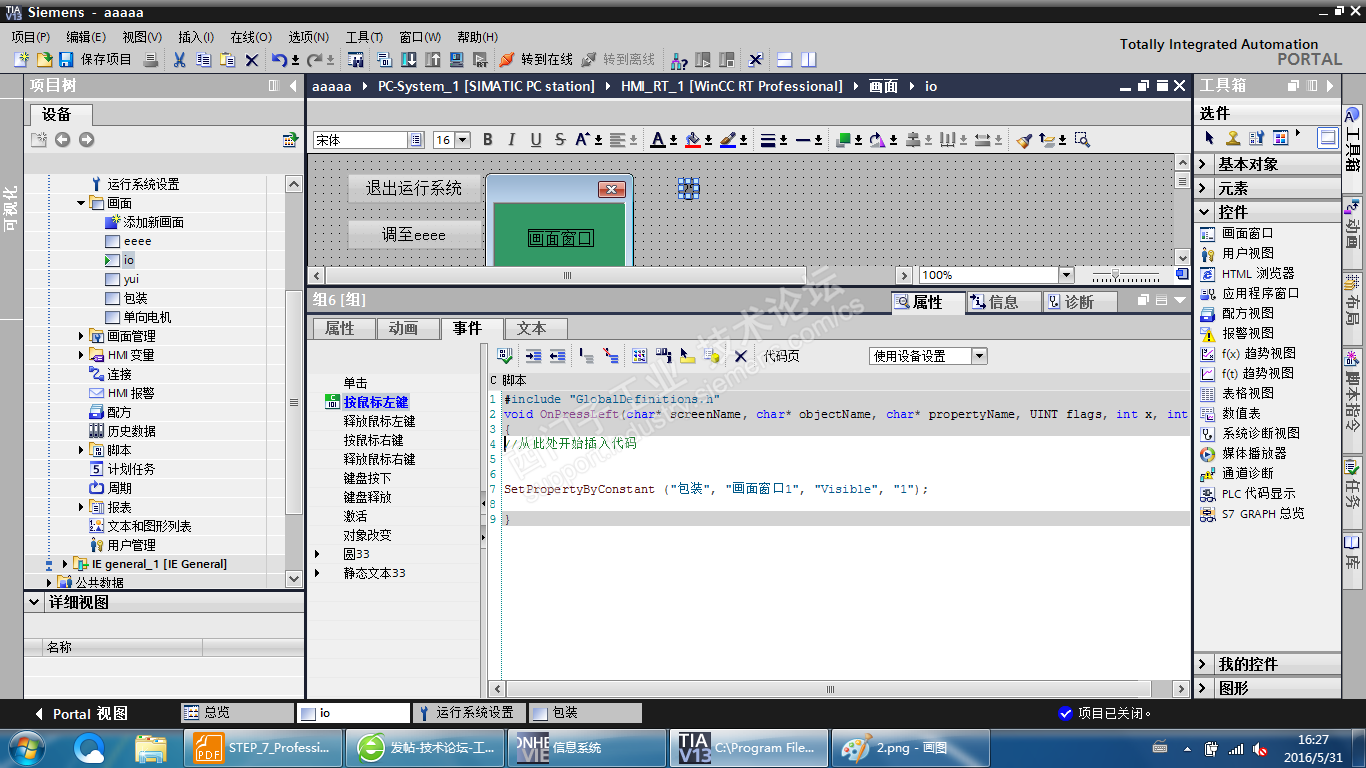Expand the 我的控件 toolbox section
Screen dimensions: 1366x768
1203,664
